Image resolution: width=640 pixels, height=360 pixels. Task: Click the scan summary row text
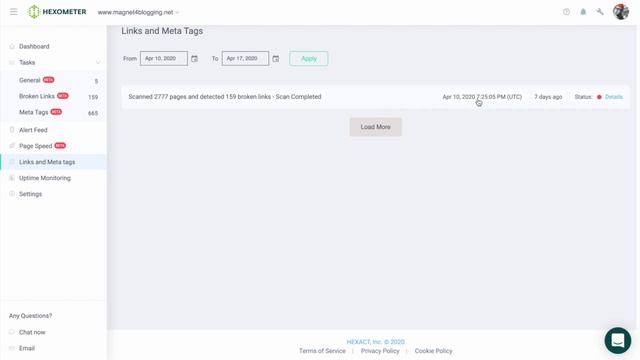tap(225, 97)
